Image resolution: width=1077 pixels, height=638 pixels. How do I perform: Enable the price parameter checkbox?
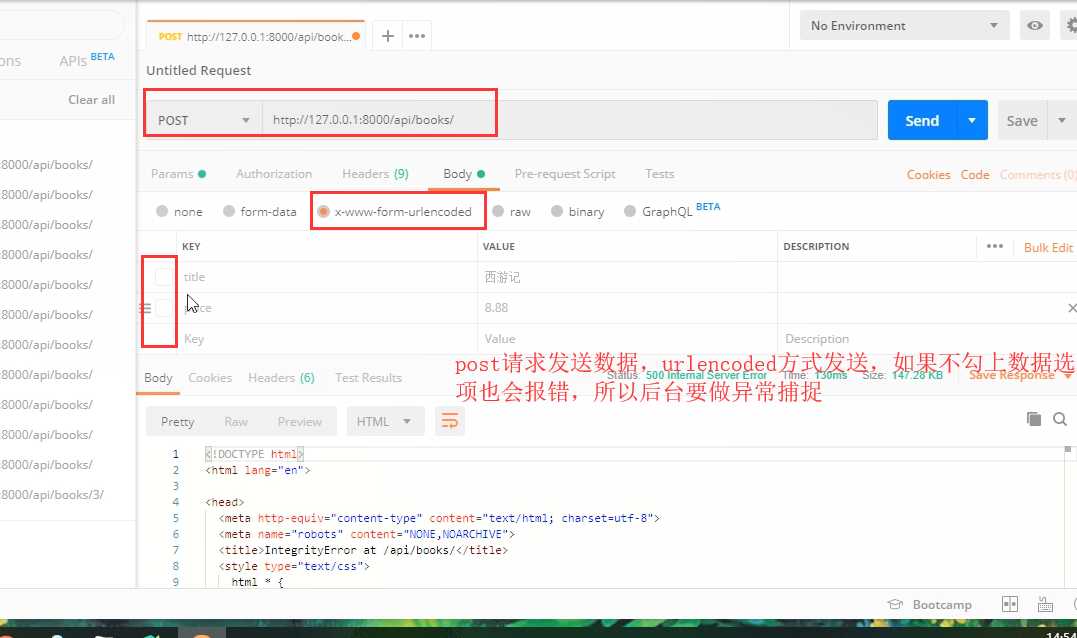tap(163, 308)
